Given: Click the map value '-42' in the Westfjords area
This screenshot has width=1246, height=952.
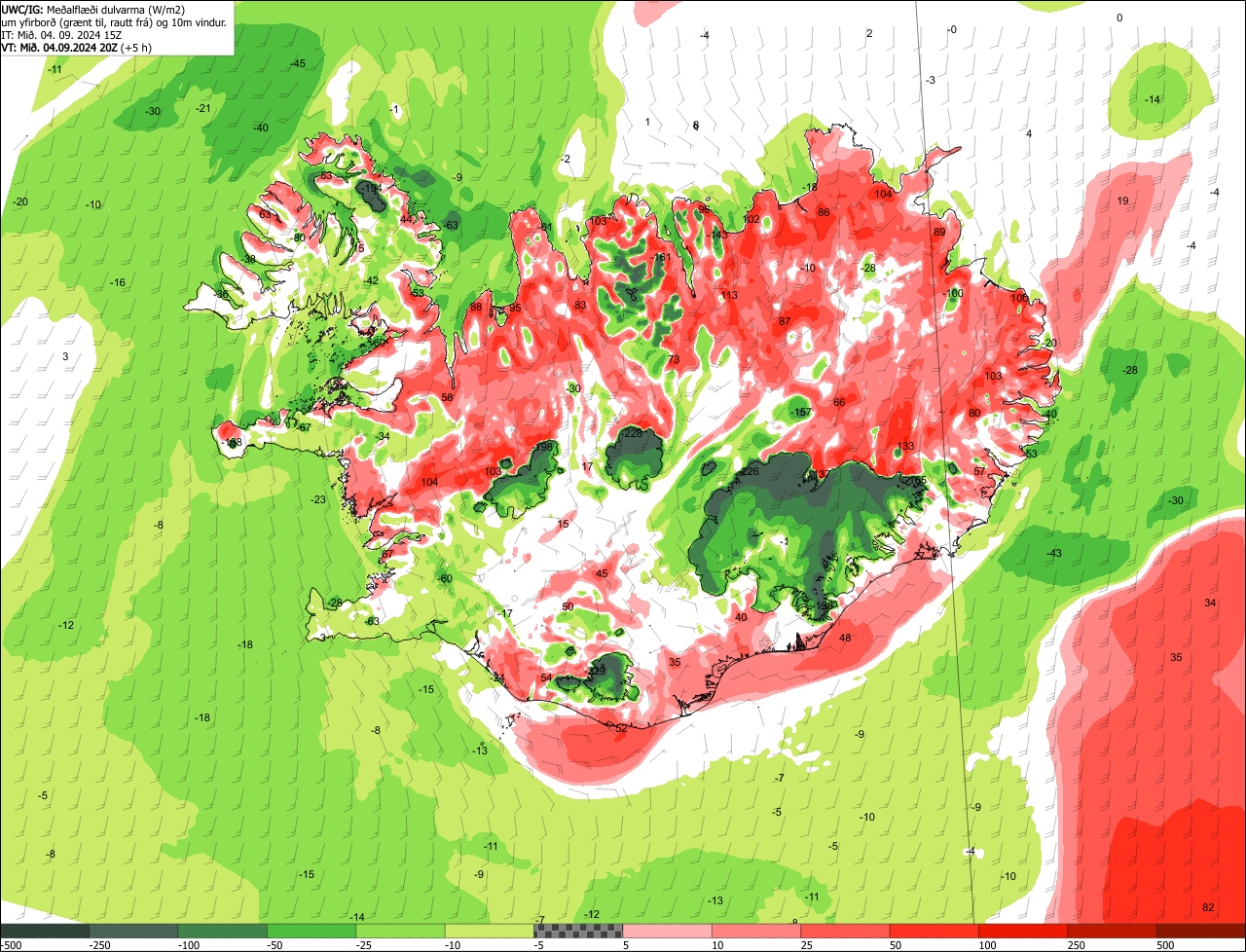Looking at the screenshot, I should [371, 280].
